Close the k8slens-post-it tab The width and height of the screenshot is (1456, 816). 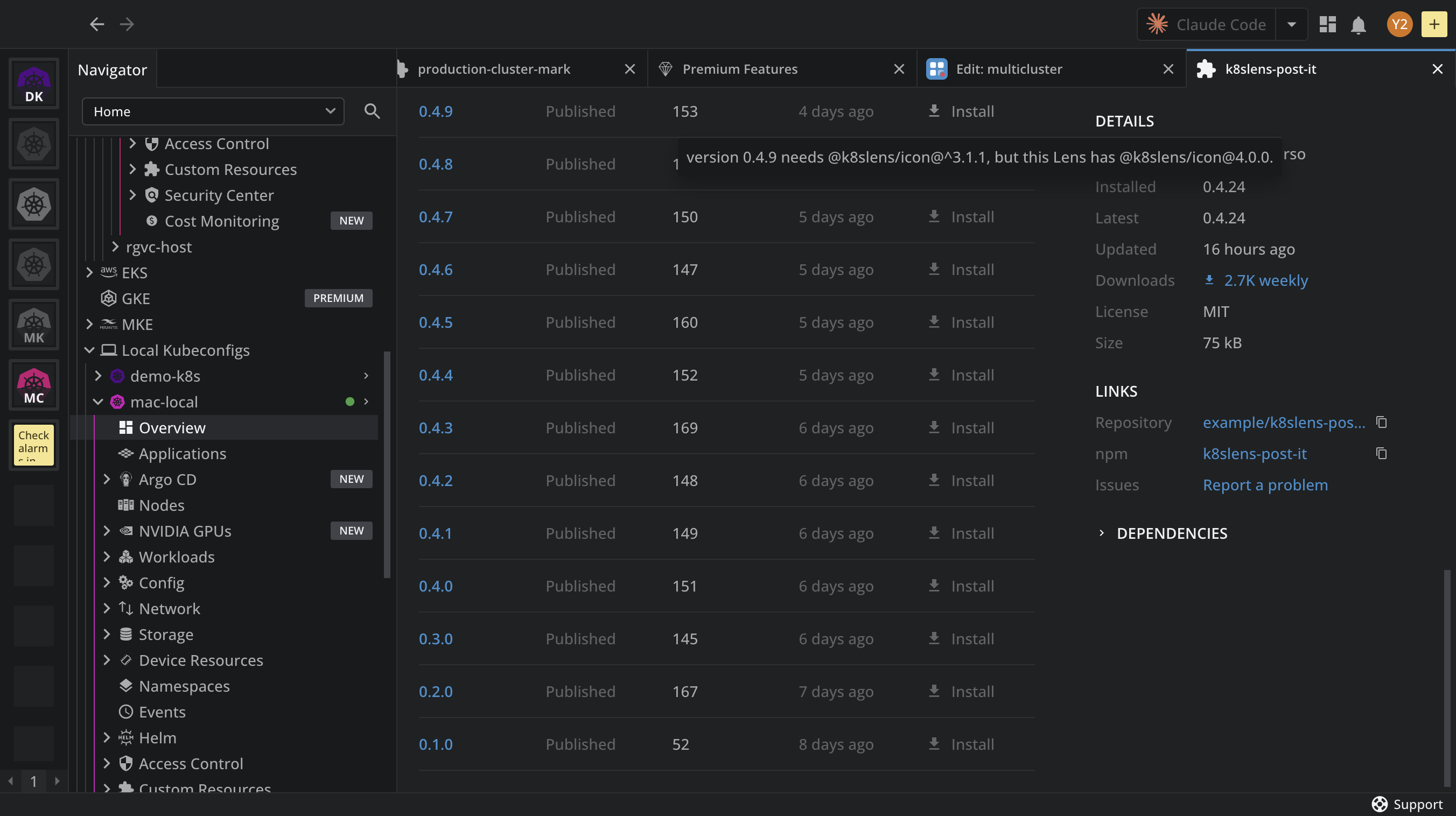click(1437, 69)
